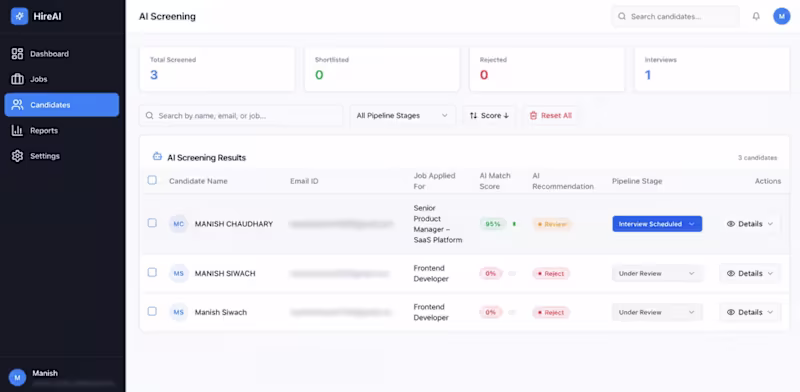This screenshot has height=392, width=800.
Task: Click the Dashboard grid icon
Action: point(17,54)
